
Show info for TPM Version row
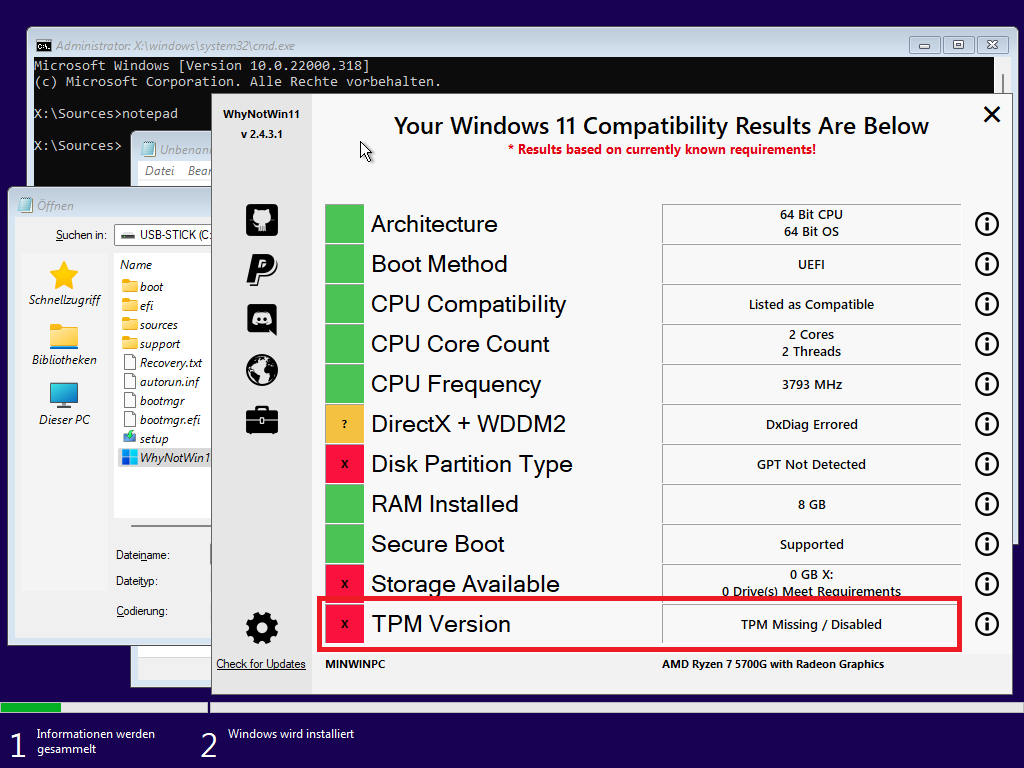tap(987, 624)
